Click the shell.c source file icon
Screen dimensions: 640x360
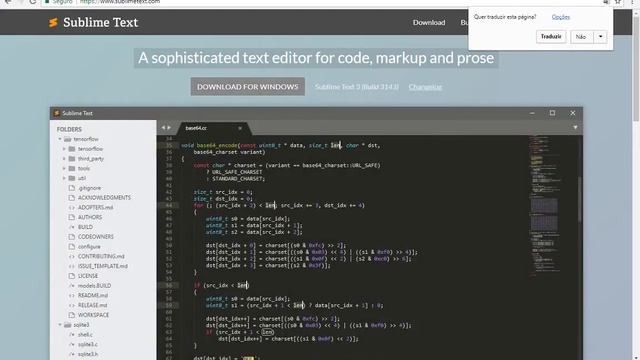click(72, 335)
